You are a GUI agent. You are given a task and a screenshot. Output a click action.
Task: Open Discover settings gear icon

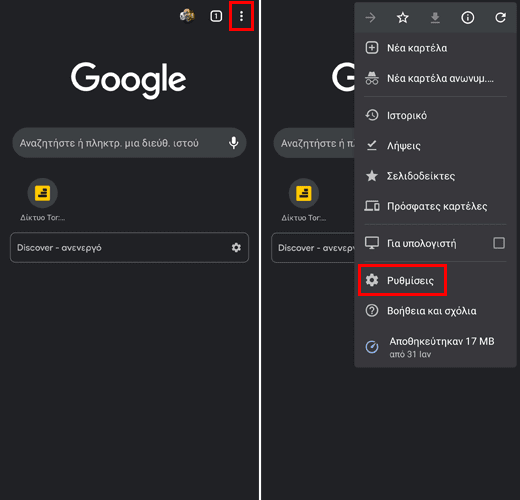pyautogui.click(x=236, y=247)
